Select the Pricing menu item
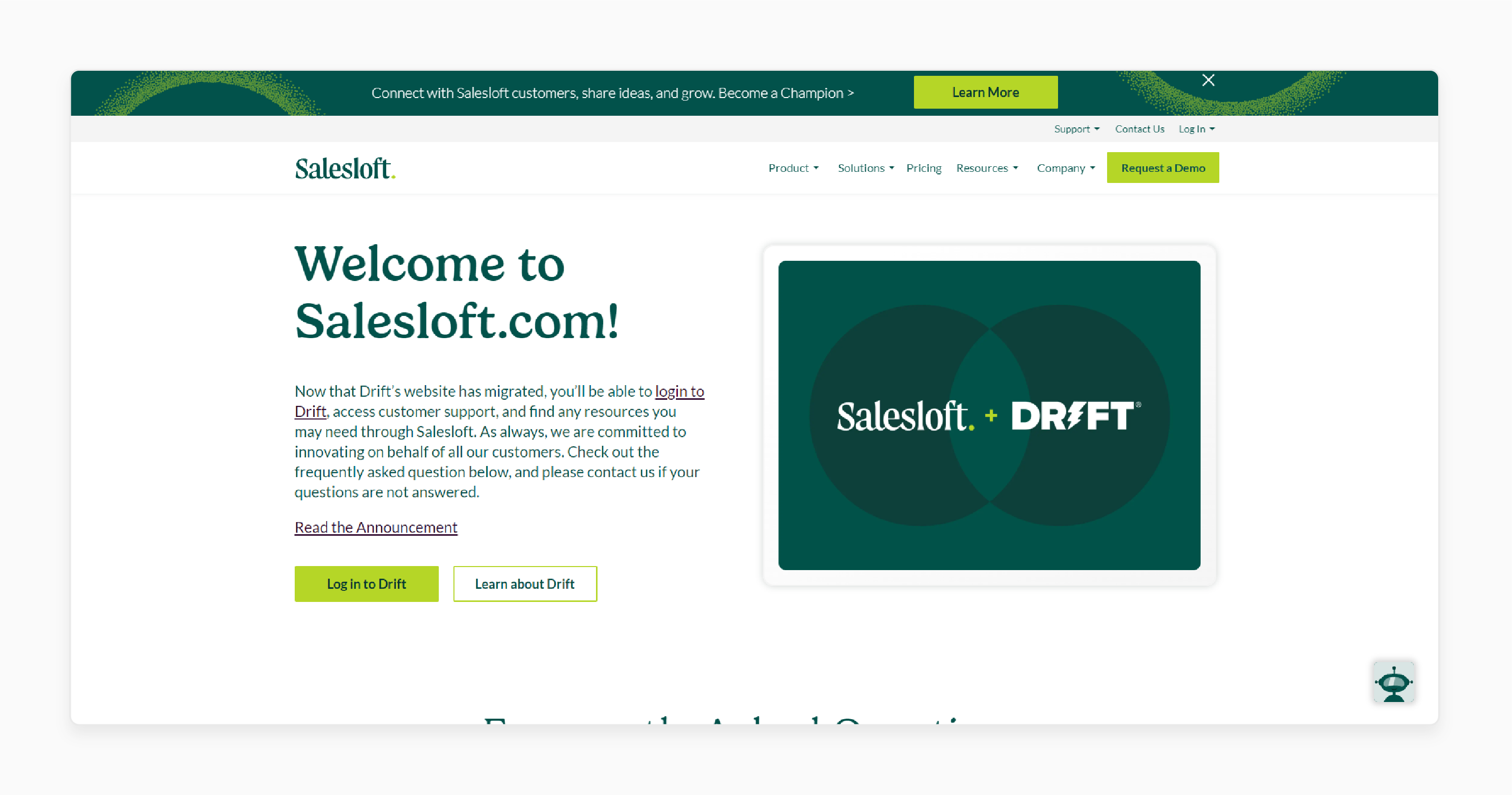Viewport: 1512px width, 795px height. click(x=921, y=167)
